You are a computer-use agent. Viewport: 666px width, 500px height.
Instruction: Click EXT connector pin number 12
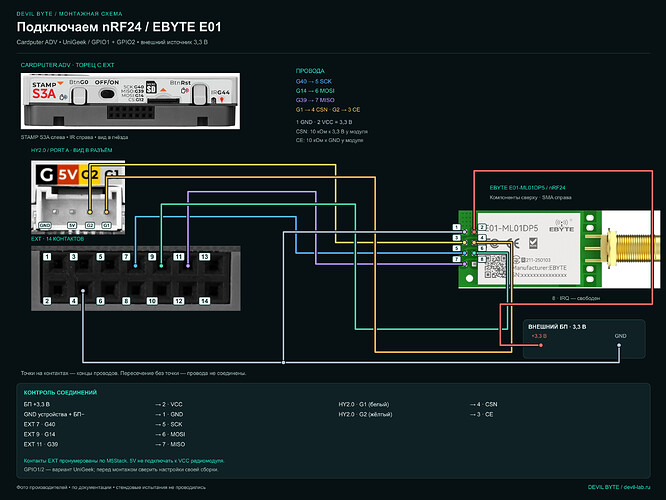coord(178,301)
